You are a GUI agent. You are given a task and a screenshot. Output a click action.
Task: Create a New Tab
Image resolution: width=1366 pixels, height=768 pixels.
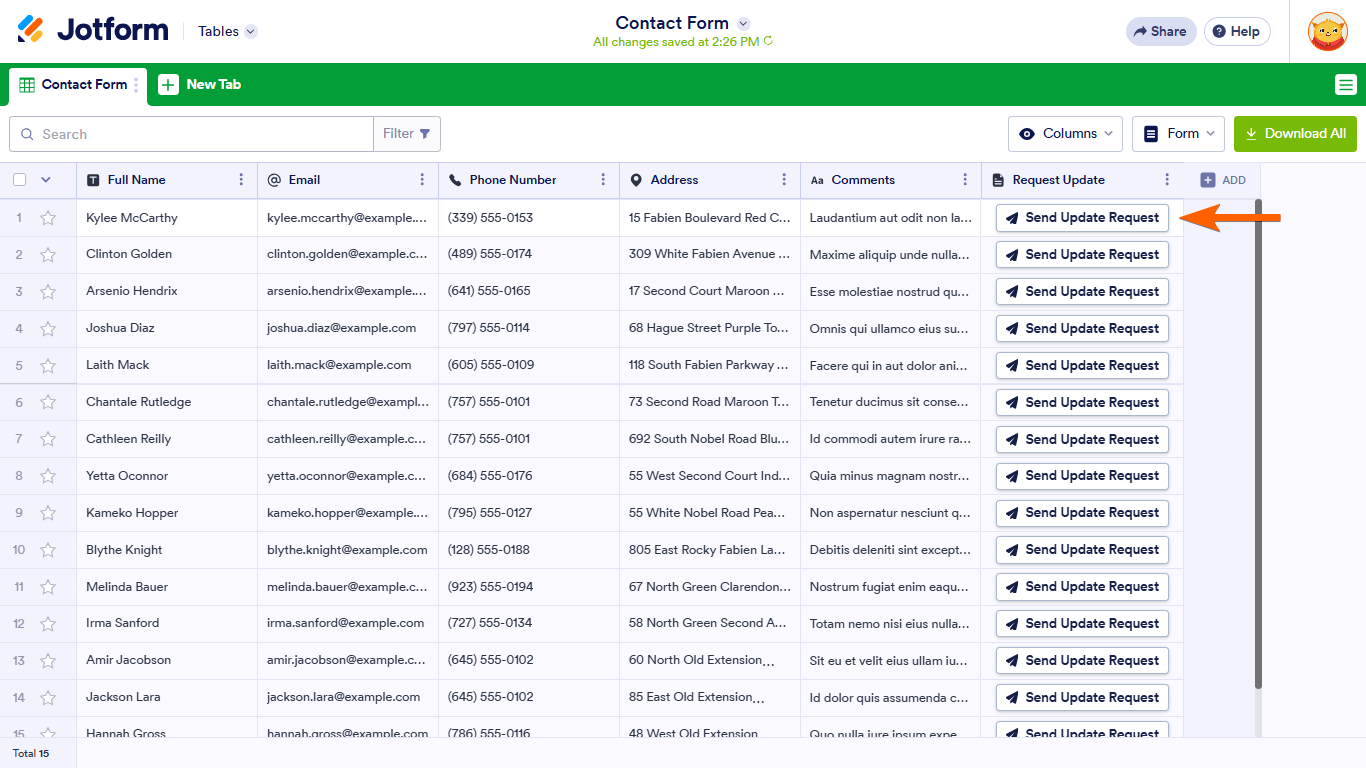[x=200, y=85]
